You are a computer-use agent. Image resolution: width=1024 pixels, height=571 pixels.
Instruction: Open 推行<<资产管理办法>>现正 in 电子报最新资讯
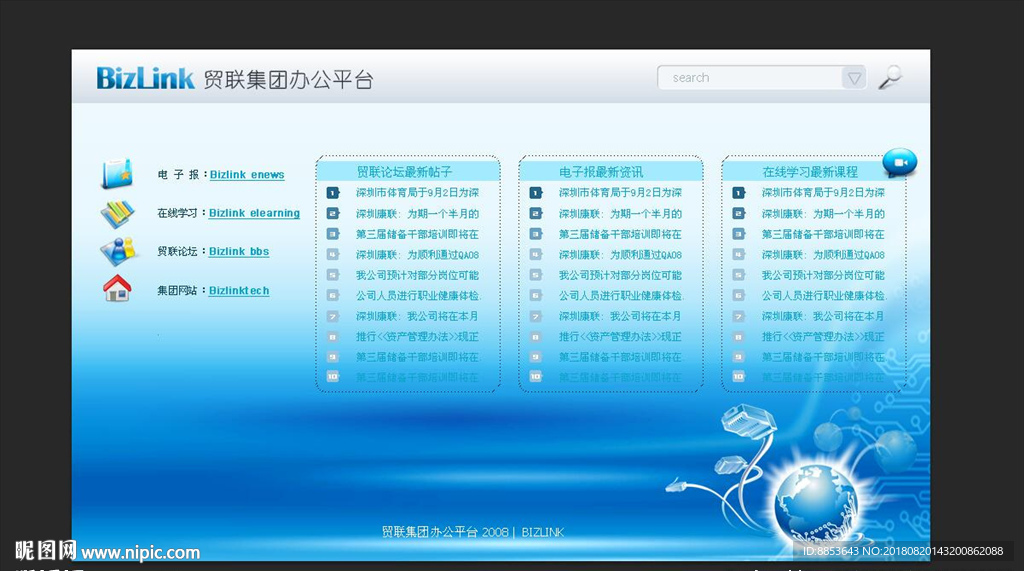620,336
